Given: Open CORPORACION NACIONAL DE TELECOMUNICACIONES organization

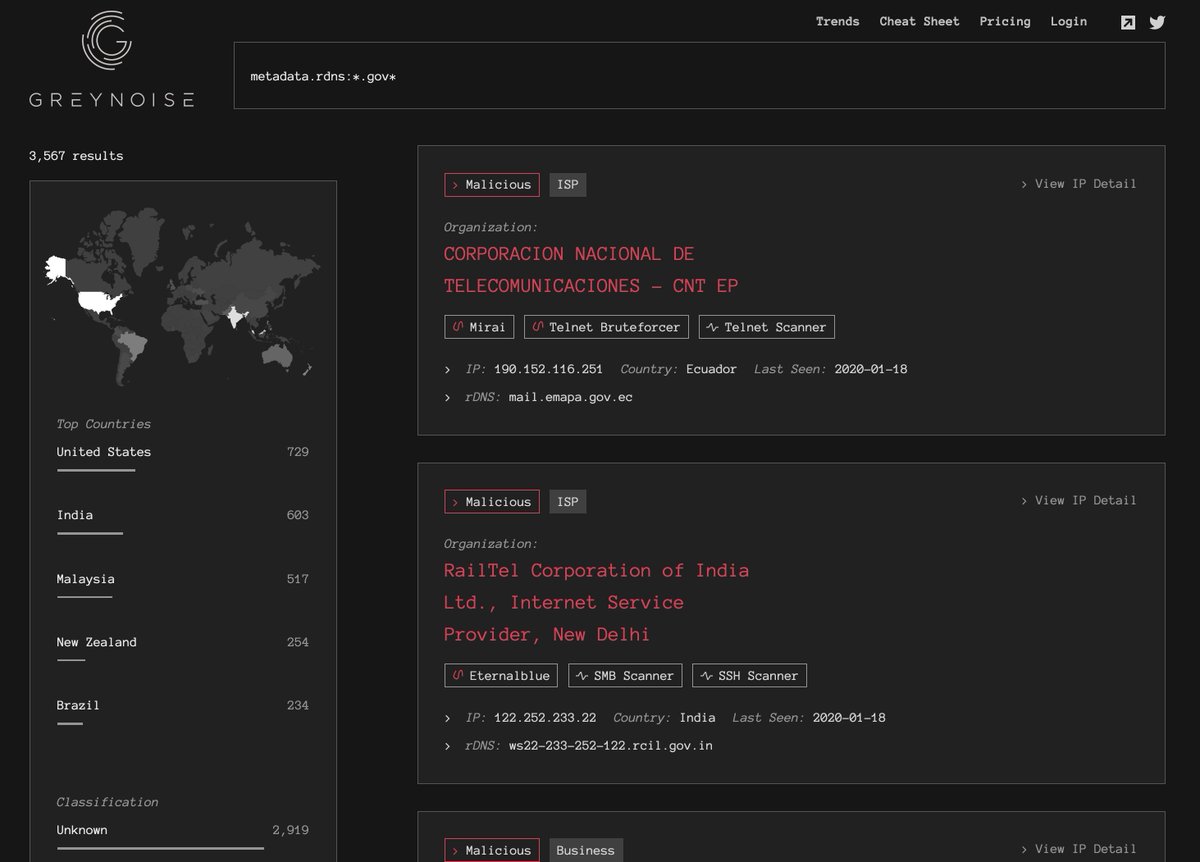Looking at the screenshot, I should pos(591,270).
